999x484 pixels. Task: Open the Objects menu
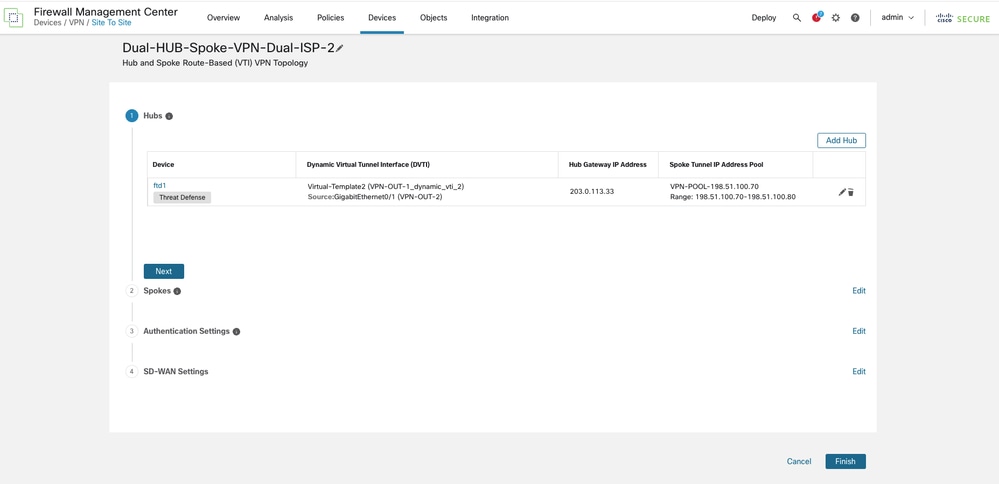(x=434, y=18)
